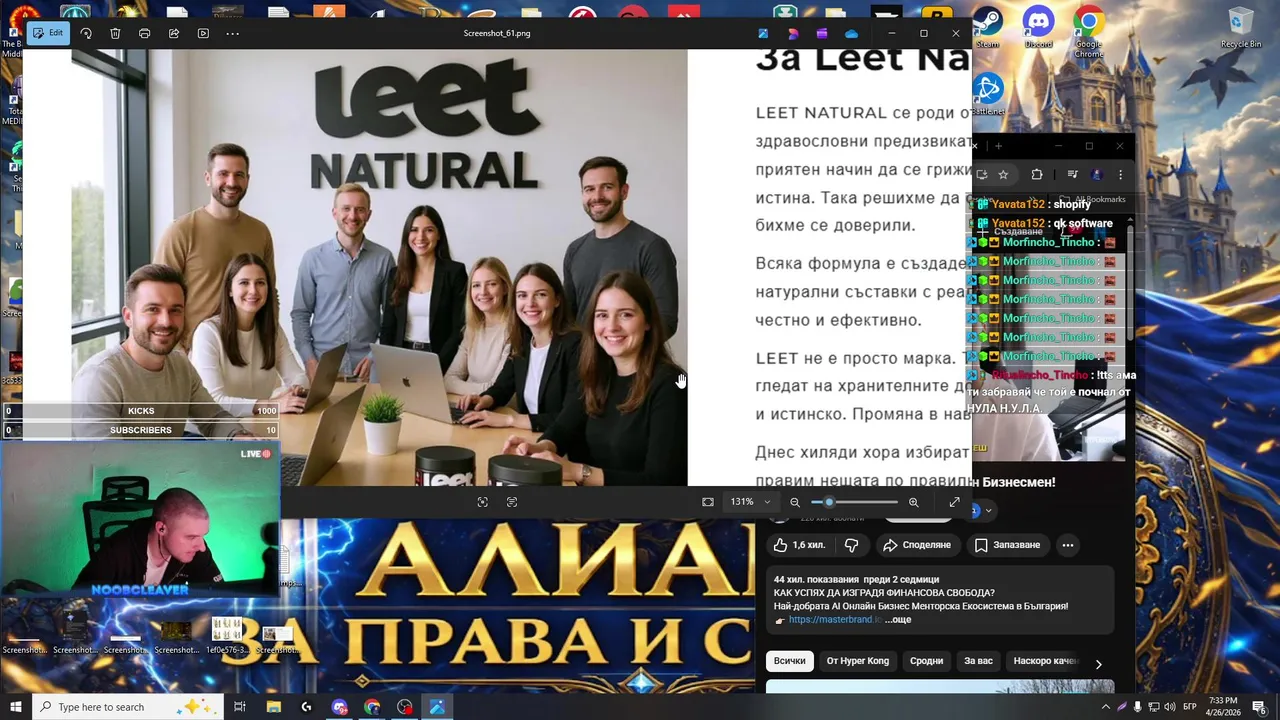Open clock showing 7:33 PM
The height and width of the screenshot is (720, 1280).
(1223, 707)
